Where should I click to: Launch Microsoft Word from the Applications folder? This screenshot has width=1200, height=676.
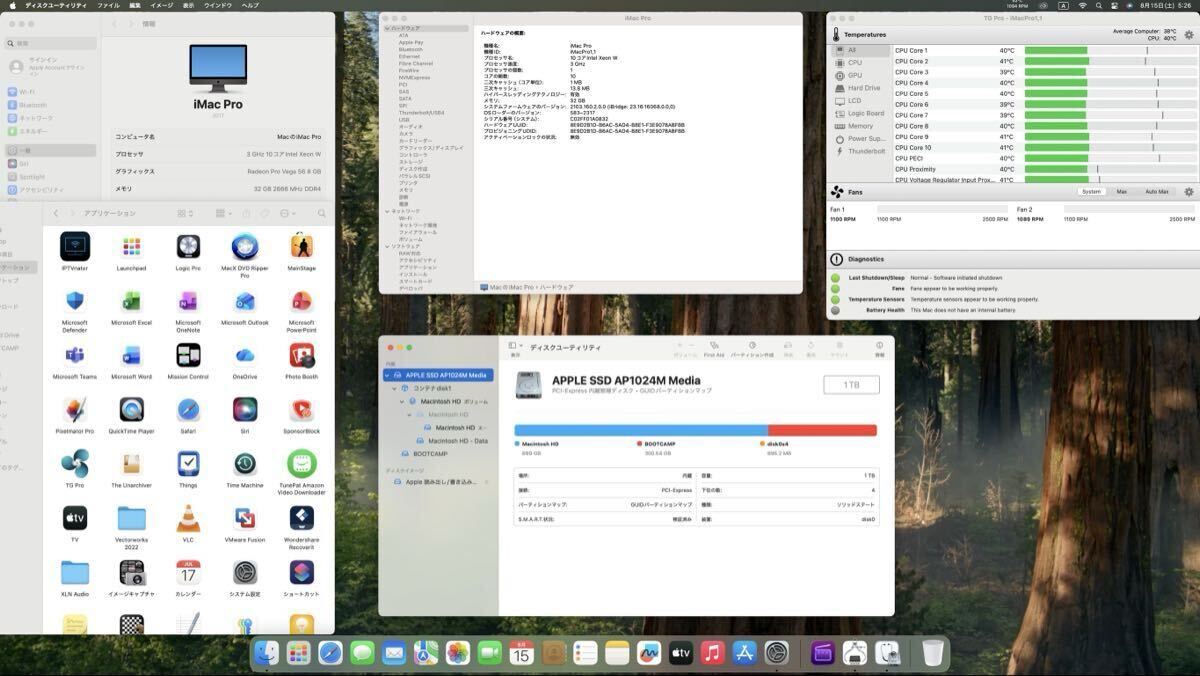(131, 355)
